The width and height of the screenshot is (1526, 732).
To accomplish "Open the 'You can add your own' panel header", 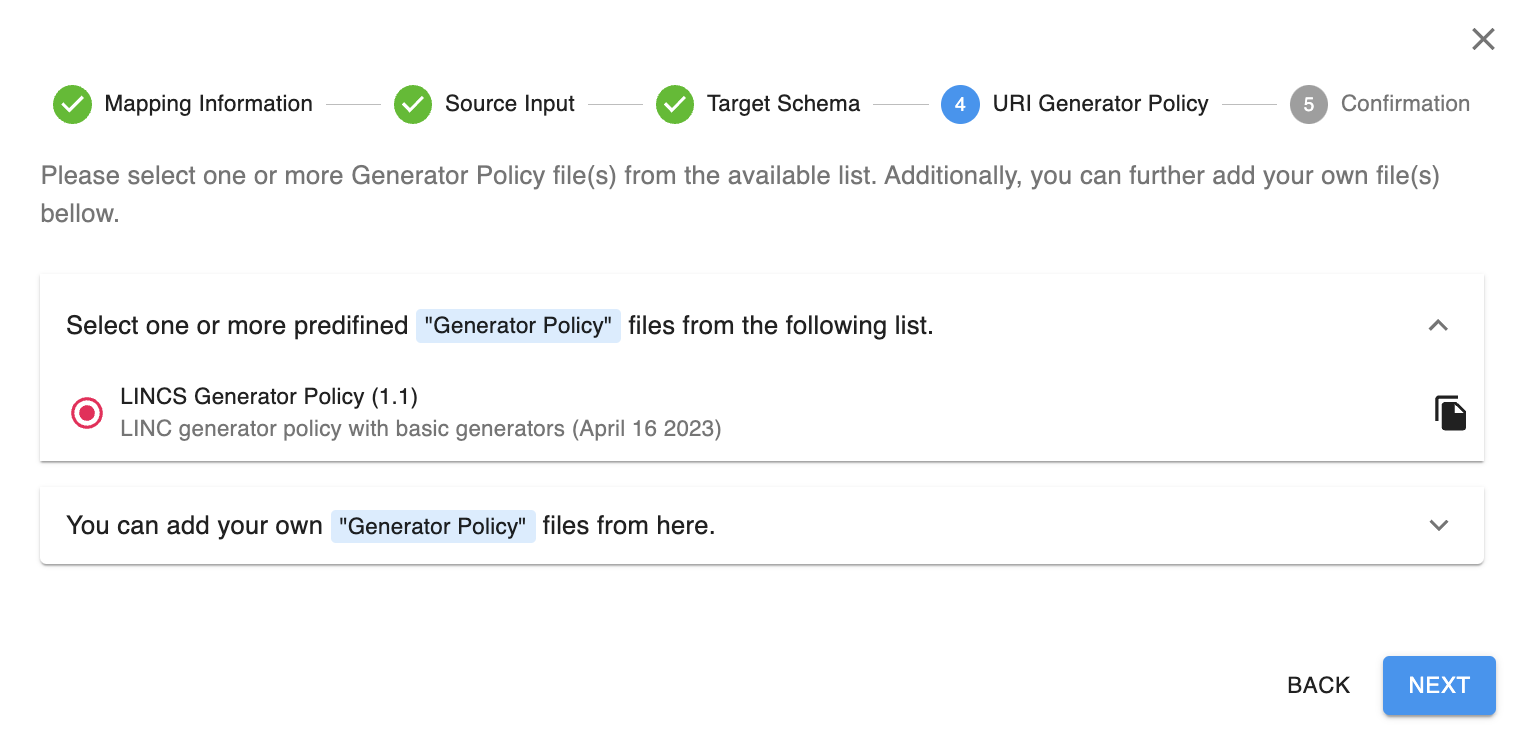I will tap(390, 525).
